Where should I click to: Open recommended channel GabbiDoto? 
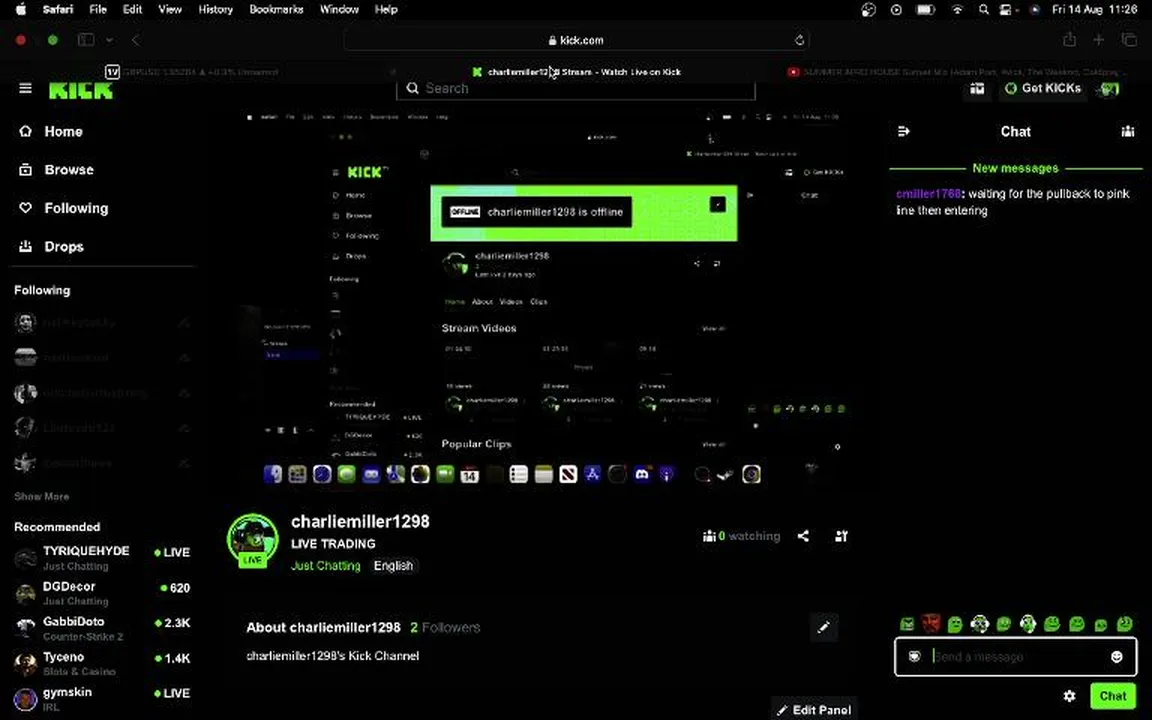coord(101,629)
